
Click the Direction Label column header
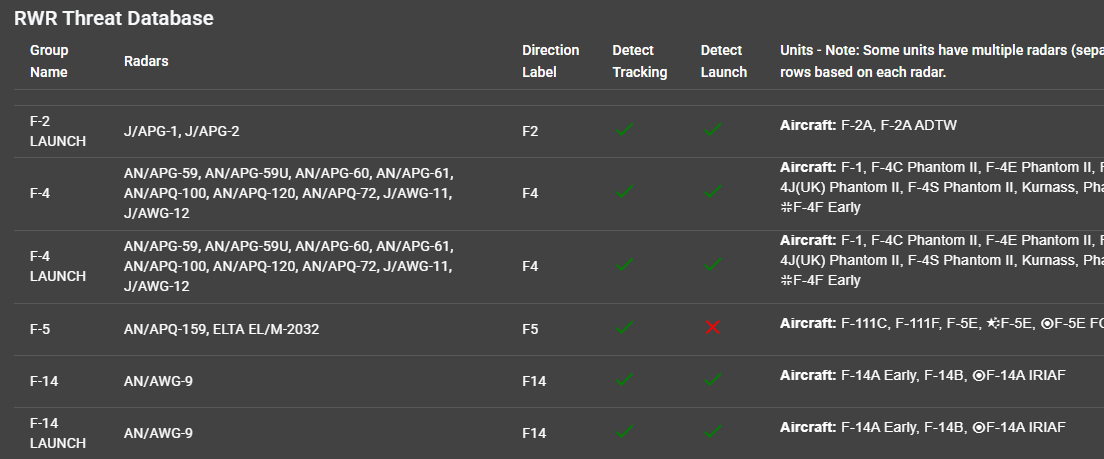[x=550, y=61]
